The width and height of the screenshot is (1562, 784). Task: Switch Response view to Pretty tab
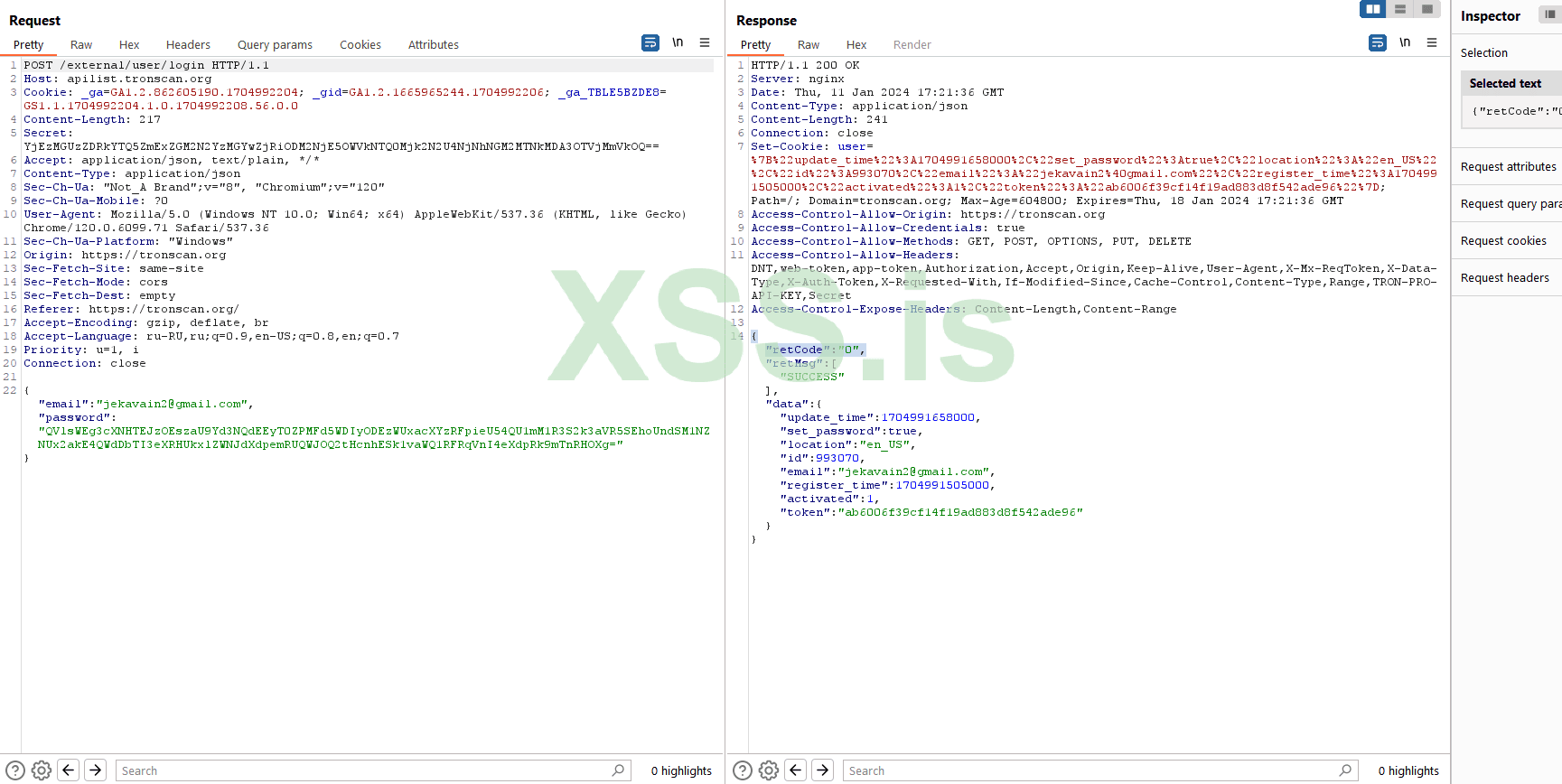click(755, 44)
